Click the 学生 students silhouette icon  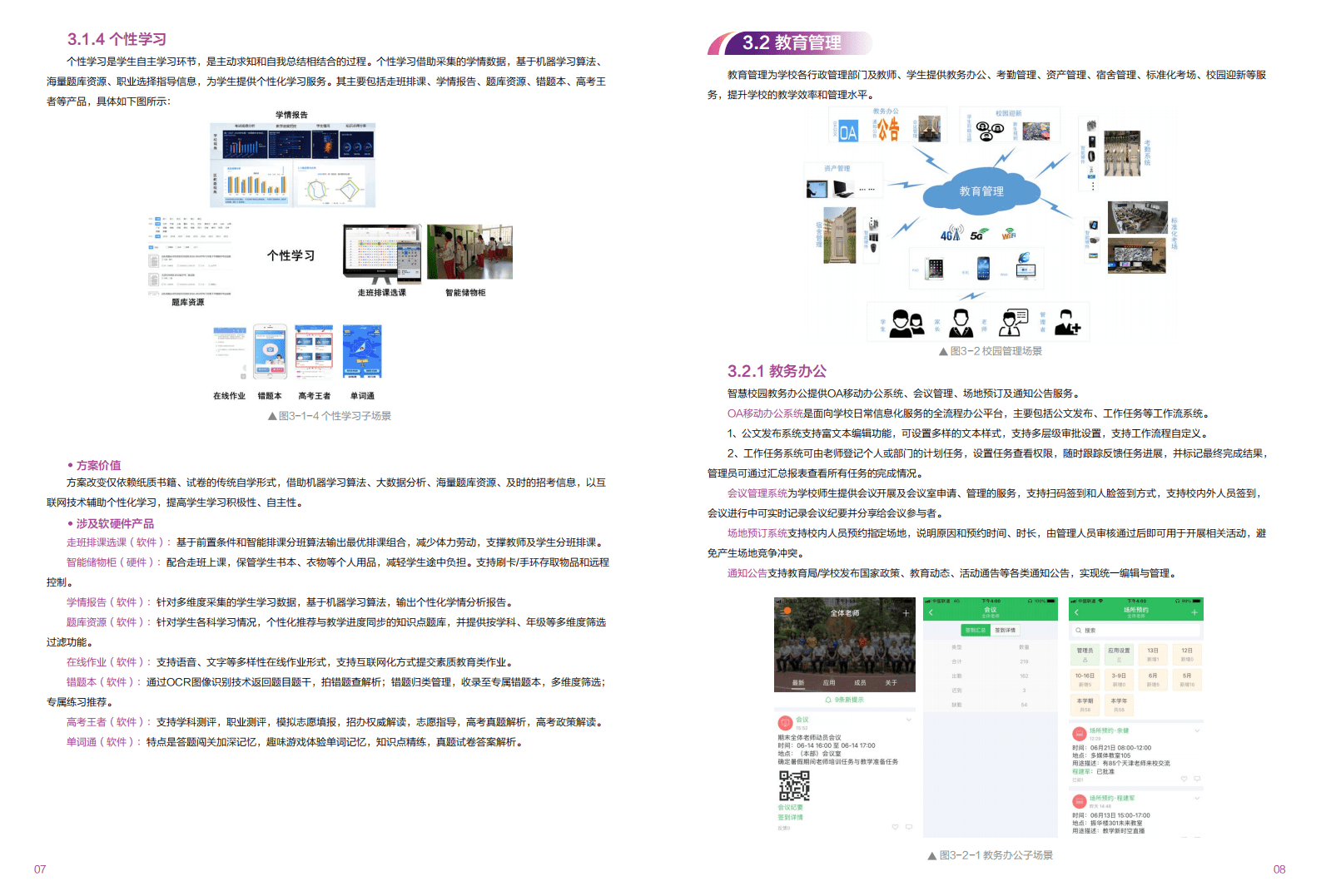[x=906, y=324]
